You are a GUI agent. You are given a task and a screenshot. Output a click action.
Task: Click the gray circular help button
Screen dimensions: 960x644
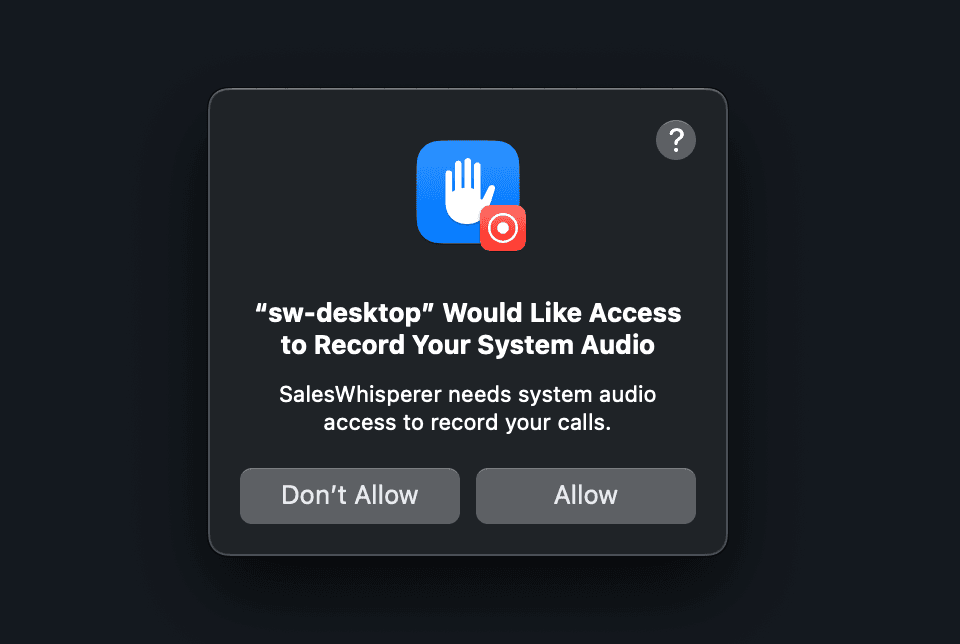tap(675, 140)
